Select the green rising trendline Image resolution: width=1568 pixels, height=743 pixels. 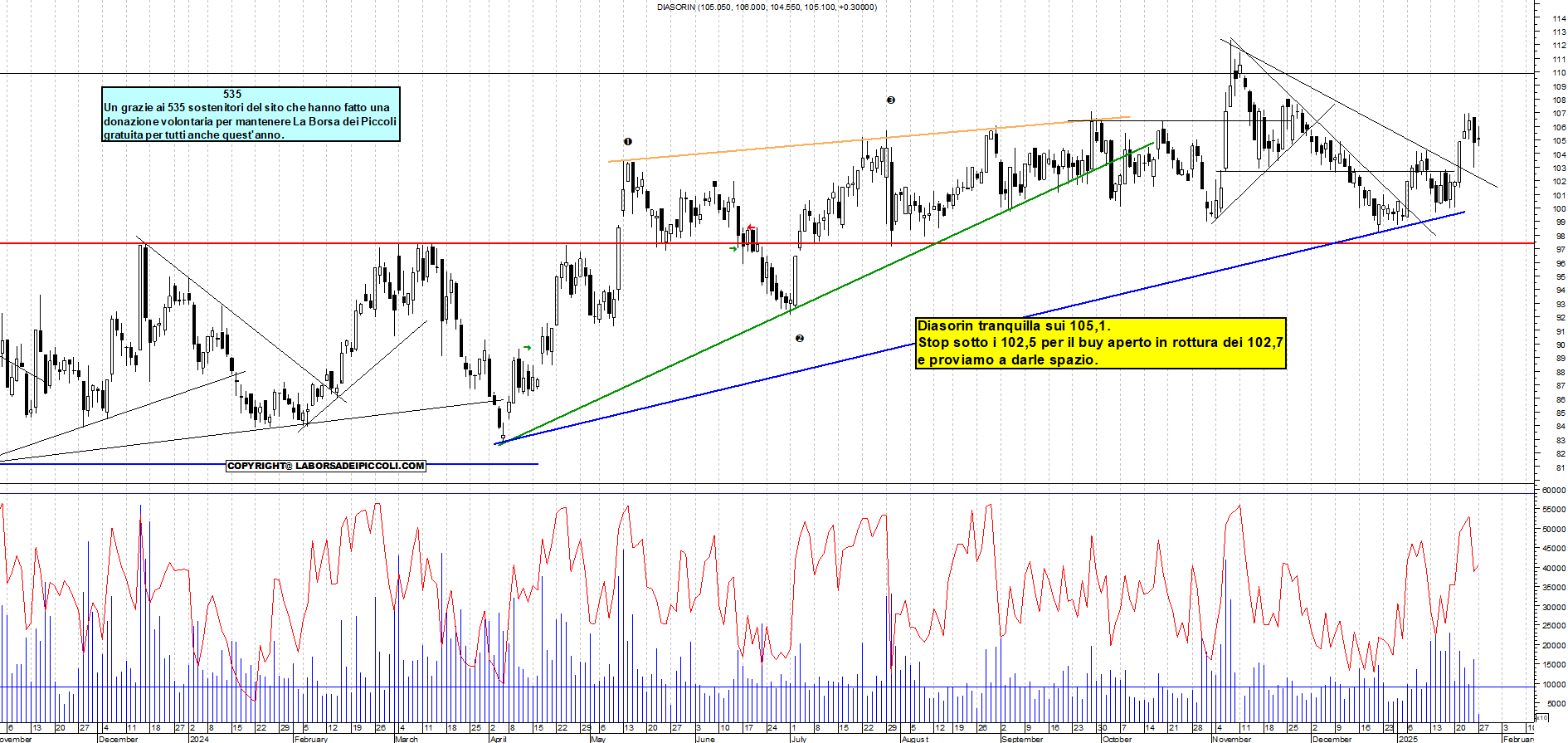coord(826,293)
